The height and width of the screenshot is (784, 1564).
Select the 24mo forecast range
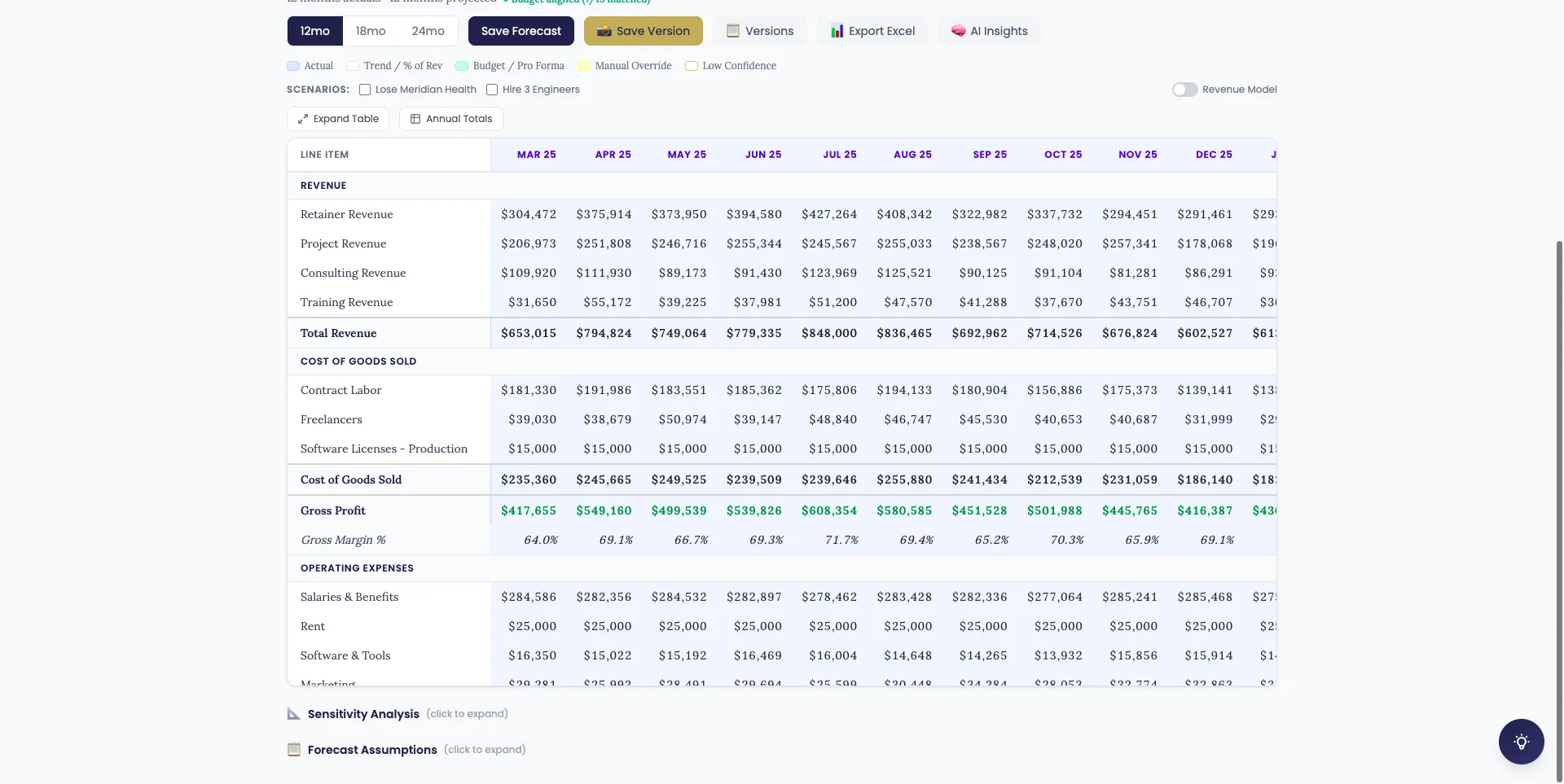[428, 31]
